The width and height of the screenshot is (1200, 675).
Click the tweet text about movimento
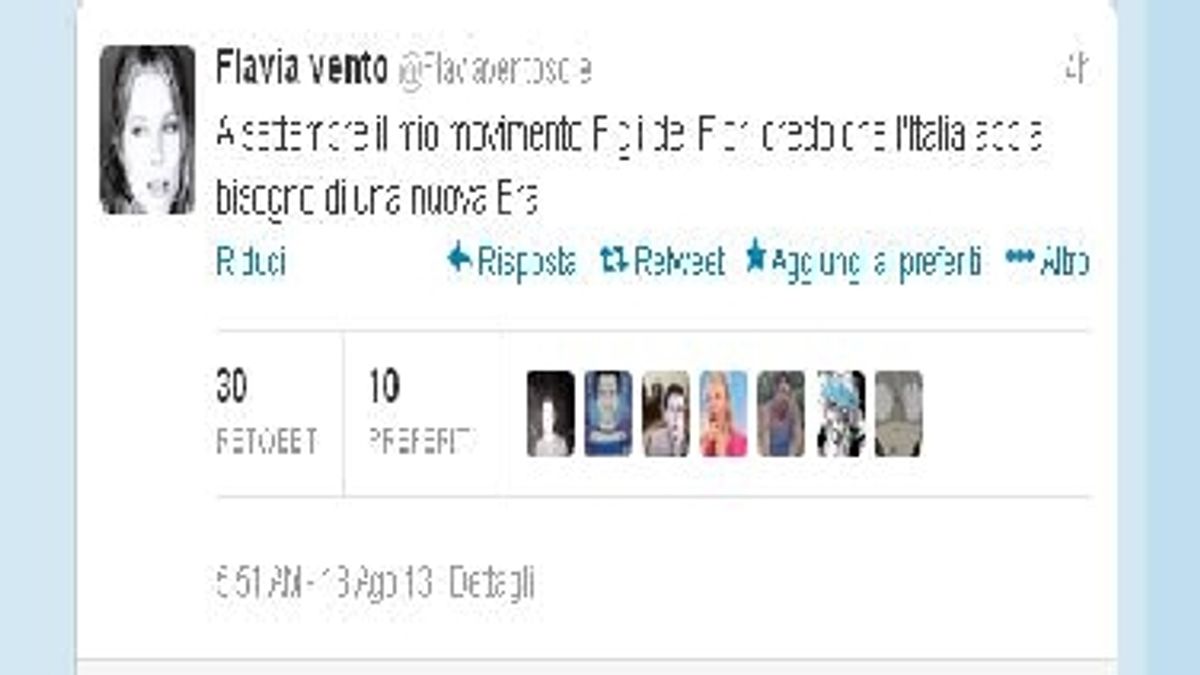(x=630, y=167)
